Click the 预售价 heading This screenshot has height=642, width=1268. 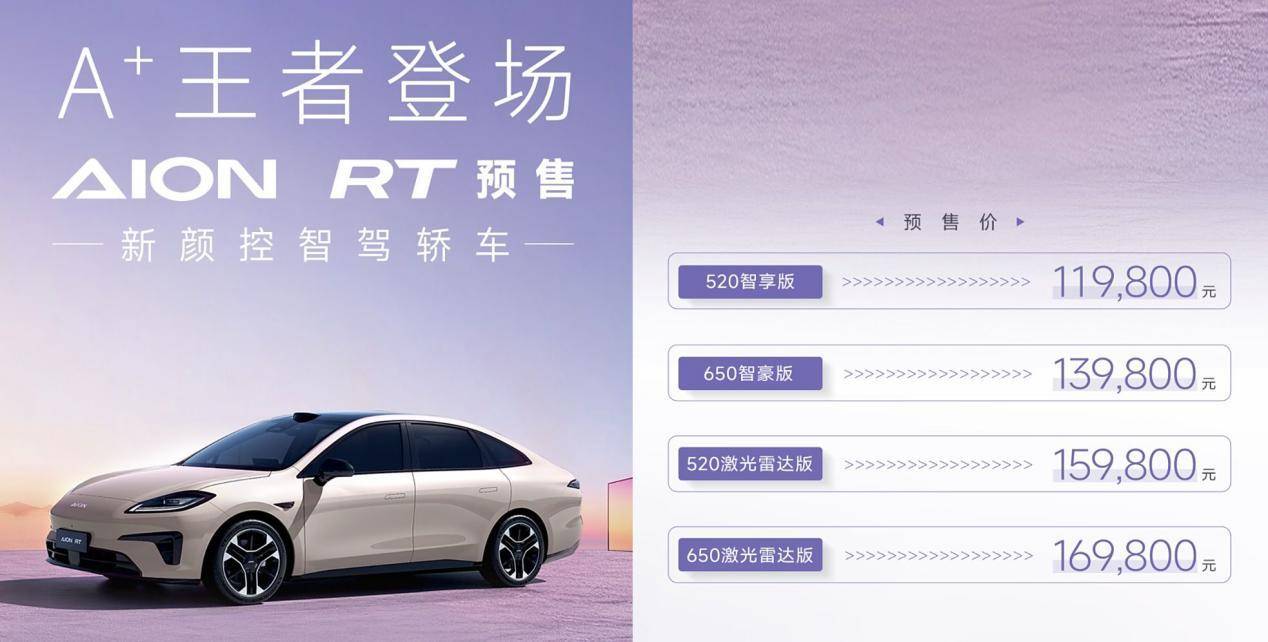tap(950, 222)
